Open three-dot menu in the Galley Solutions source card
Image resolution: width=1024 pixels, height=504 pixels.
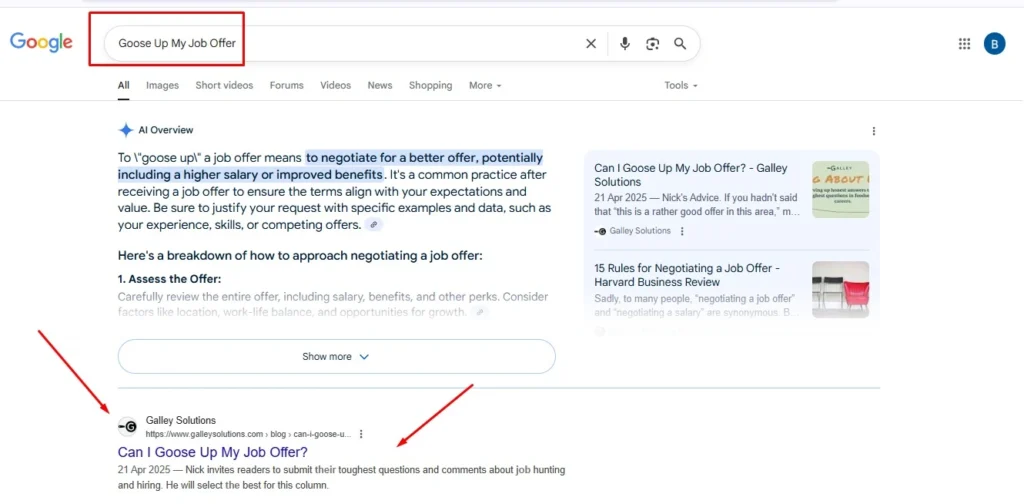point(682,231)
